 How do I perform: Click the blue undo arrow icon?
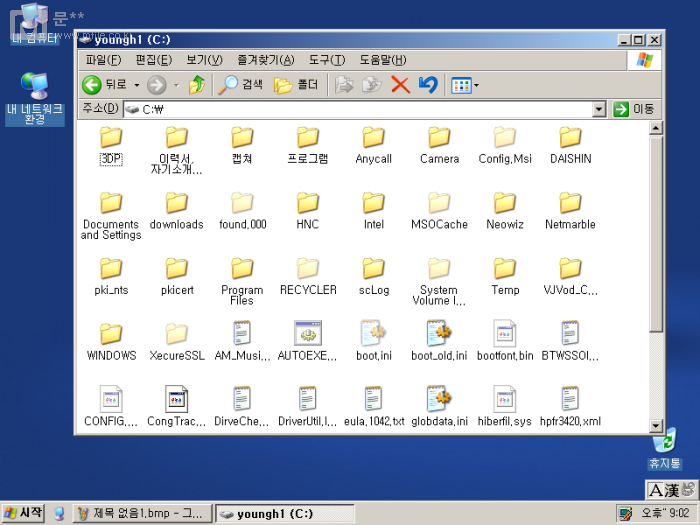[428, 84]
